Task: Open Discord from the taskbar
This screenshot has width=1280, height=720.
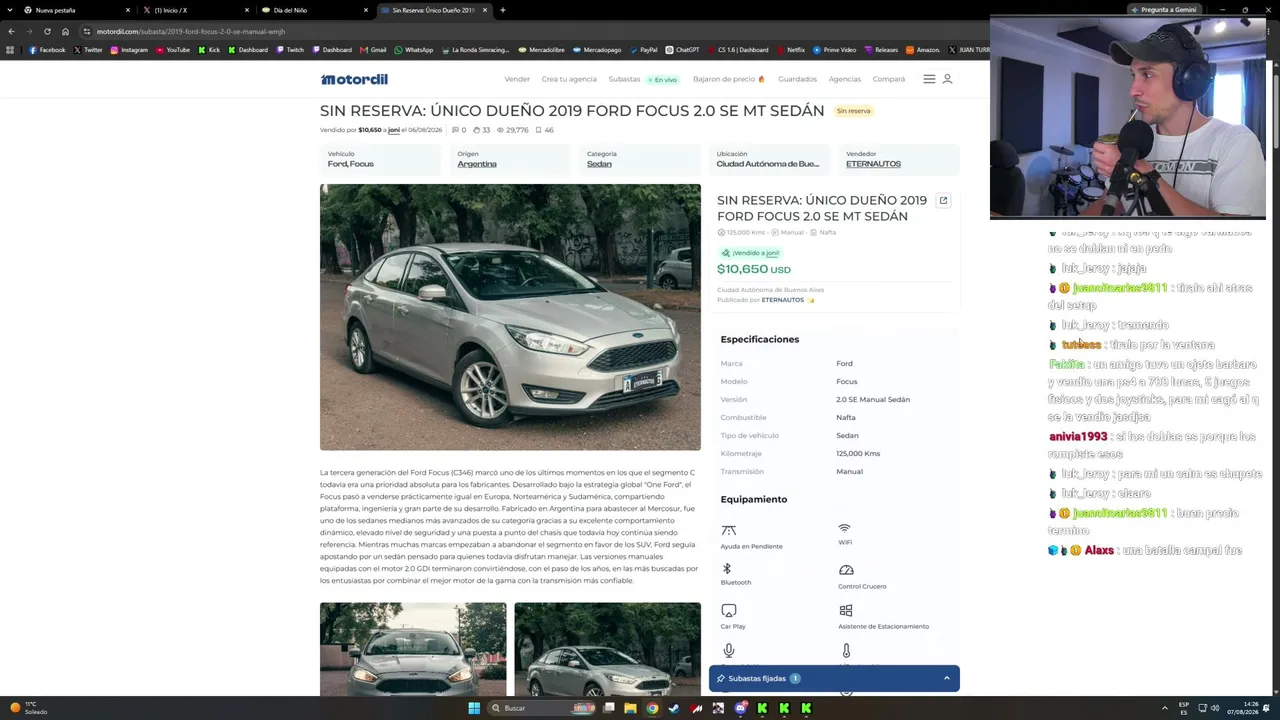Action: coord(740,708)
